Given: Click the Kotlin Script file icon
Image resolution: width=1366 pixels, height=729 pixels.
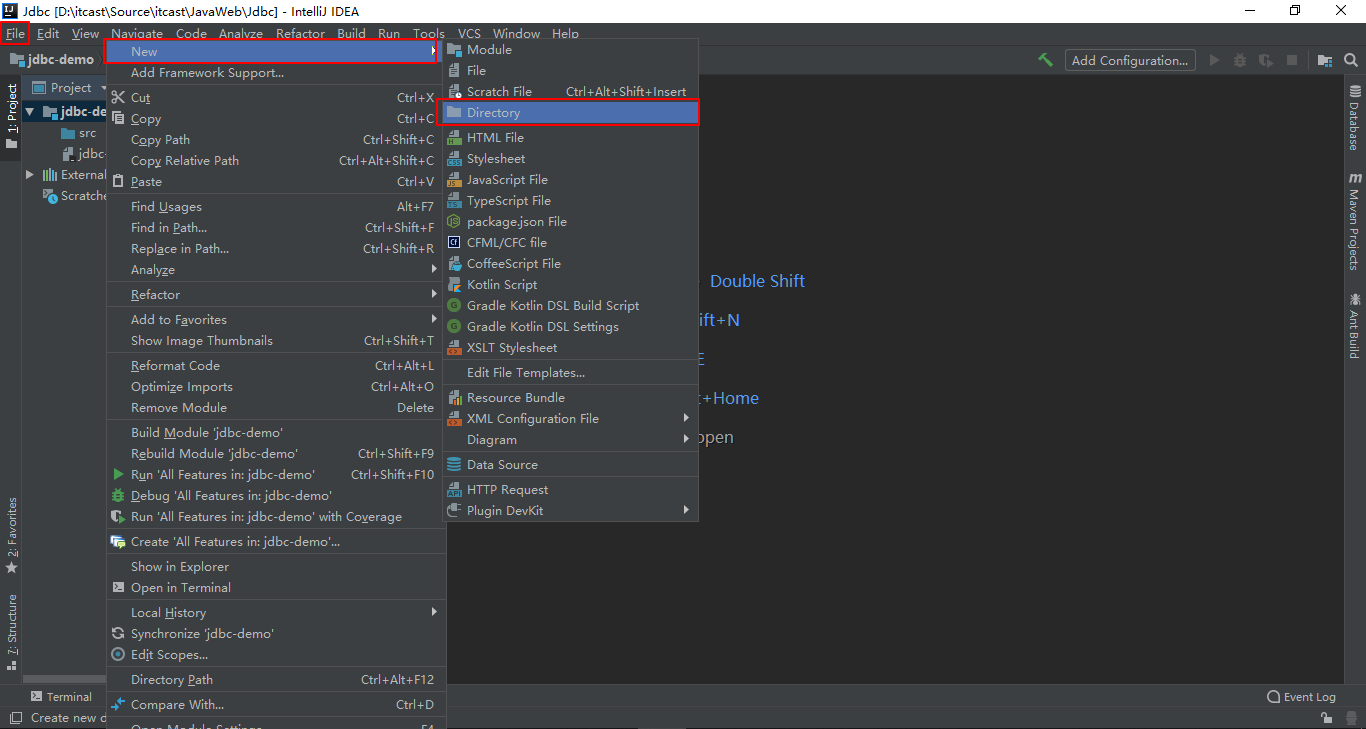Looking at the screenshot, I should 454,285.
